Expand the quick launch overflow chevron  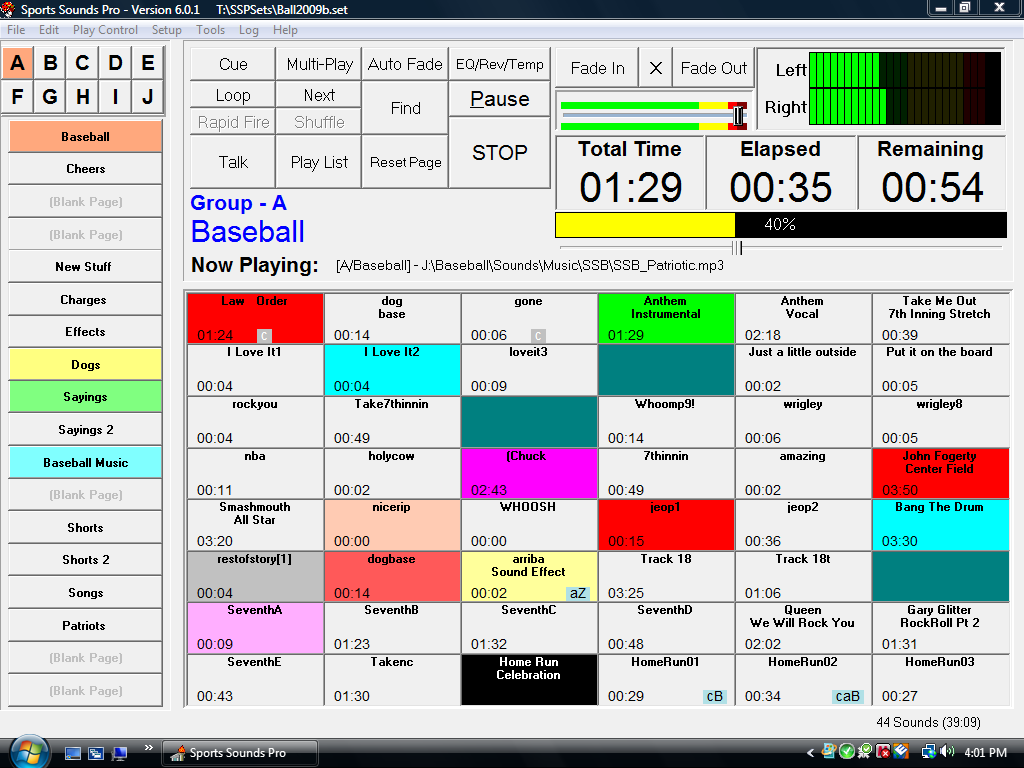[149, 745]
